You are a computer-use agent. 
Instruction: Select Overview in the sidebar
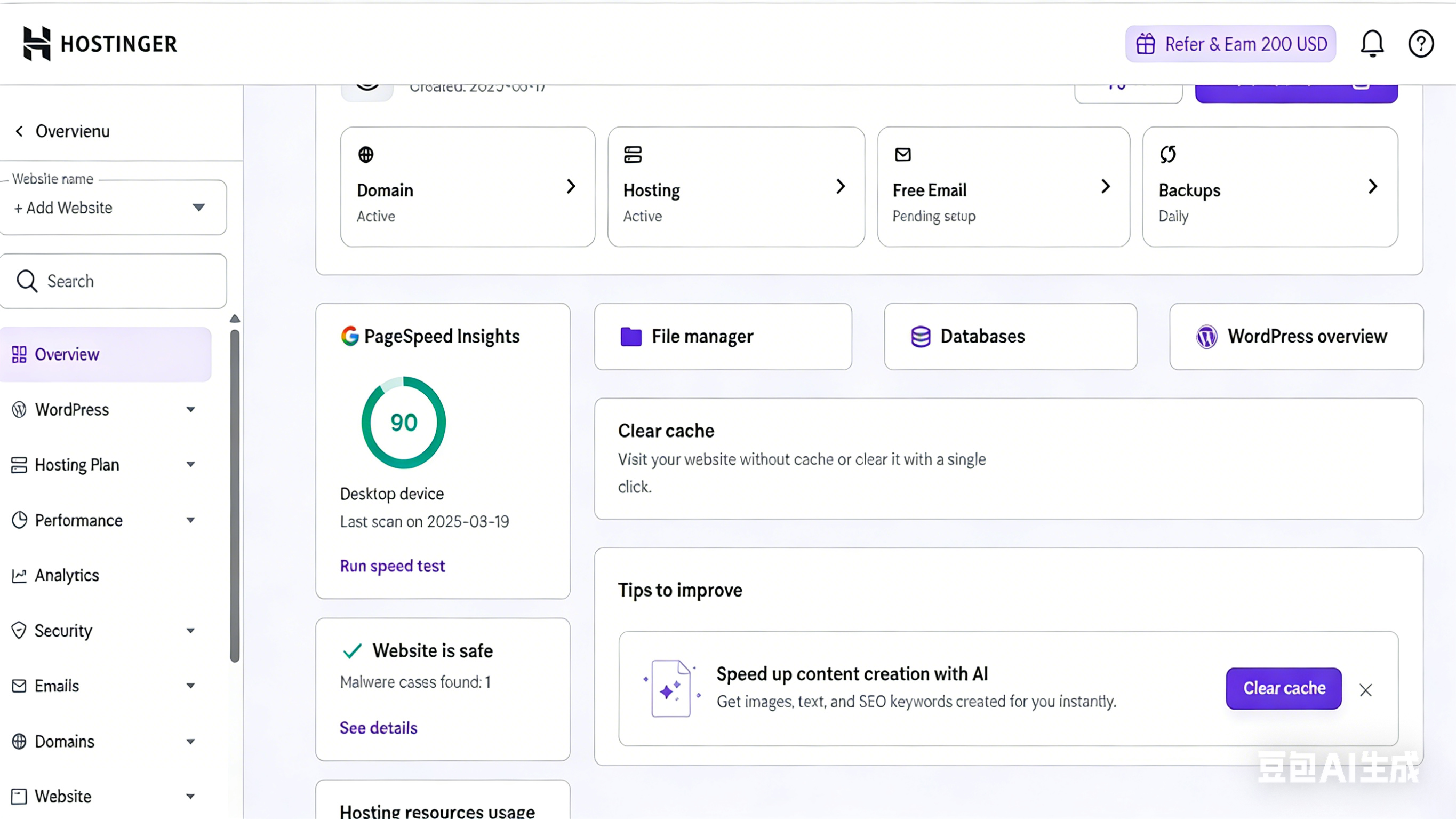(x=67, y=354)
